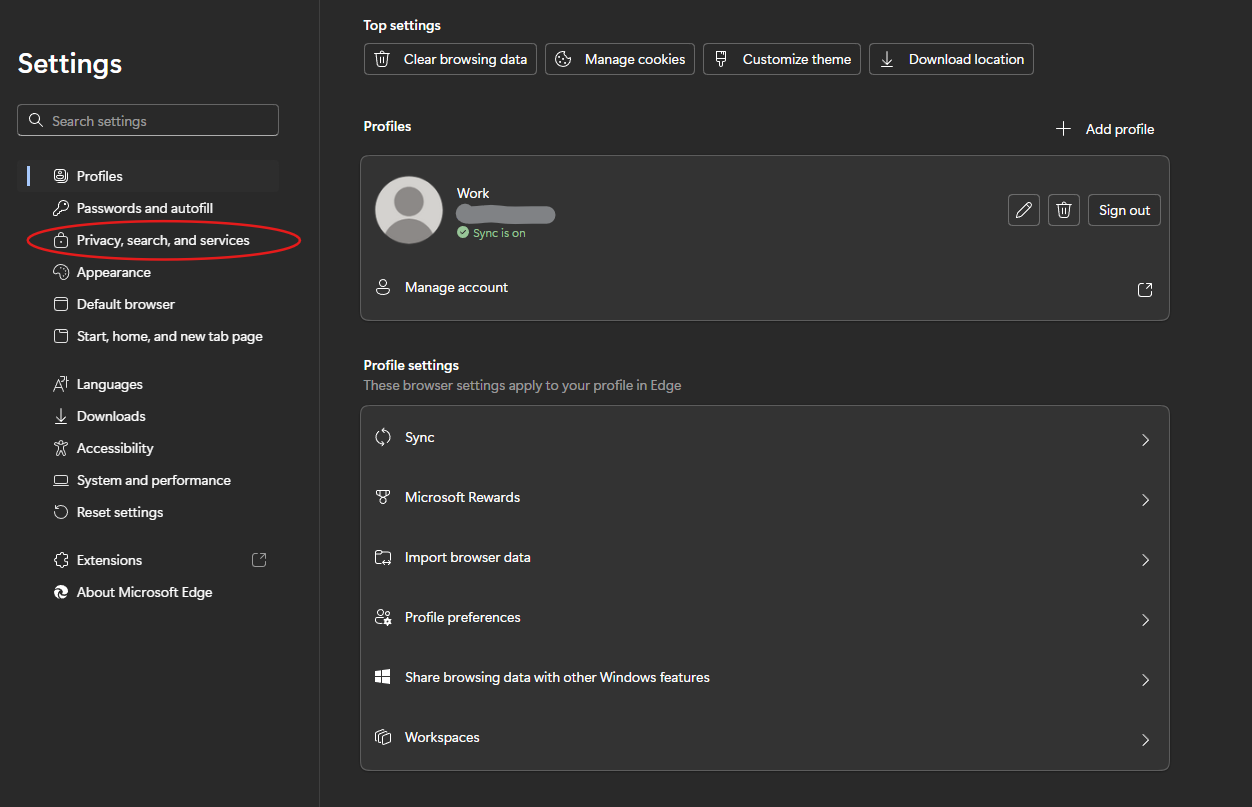This screenshot has height=807, width=1252.
Task: Click the Workspaces stacked-cubes icon
Action: (x=383, y=737)
